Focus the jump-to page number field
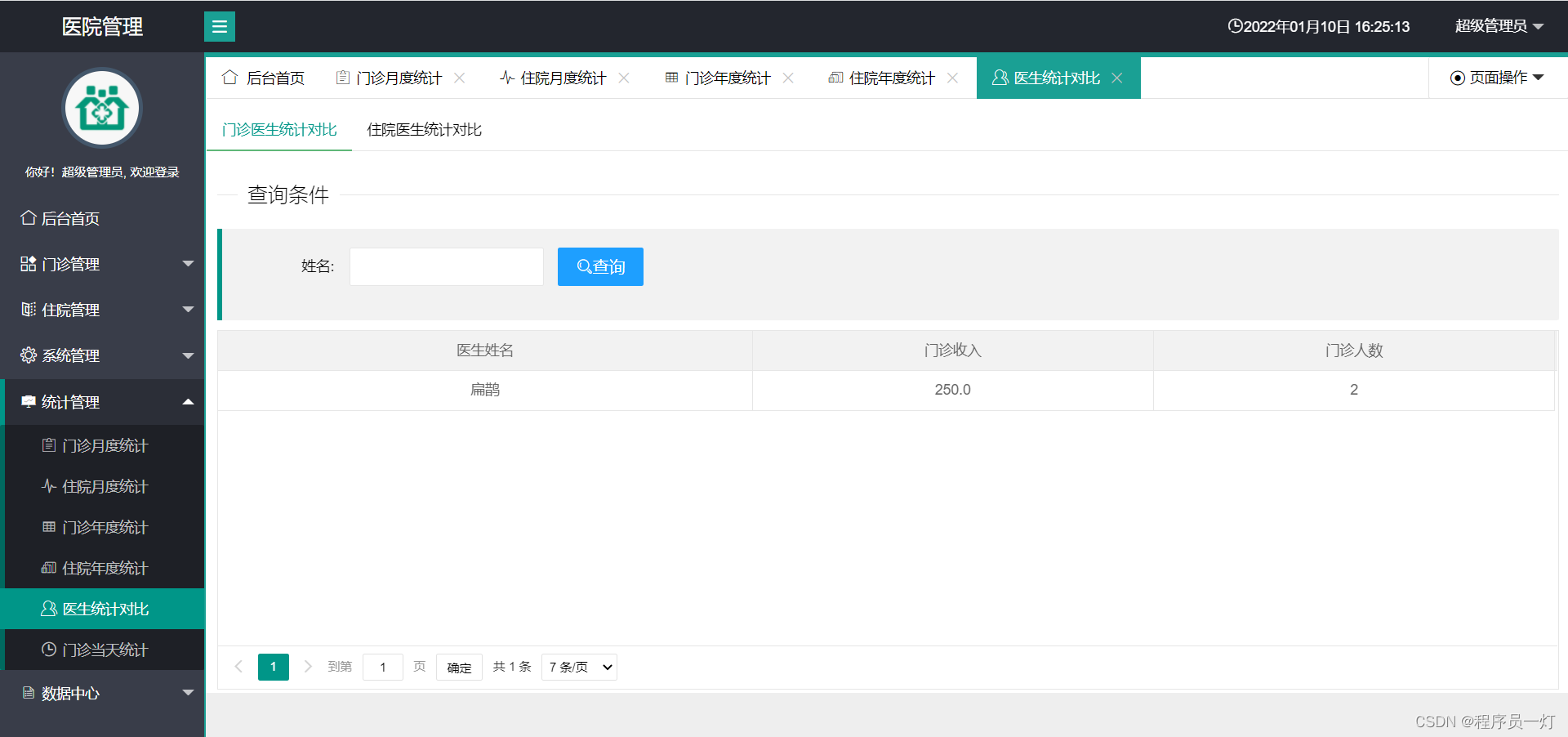This screenshot has width=1568, height=737. point(383,667)
